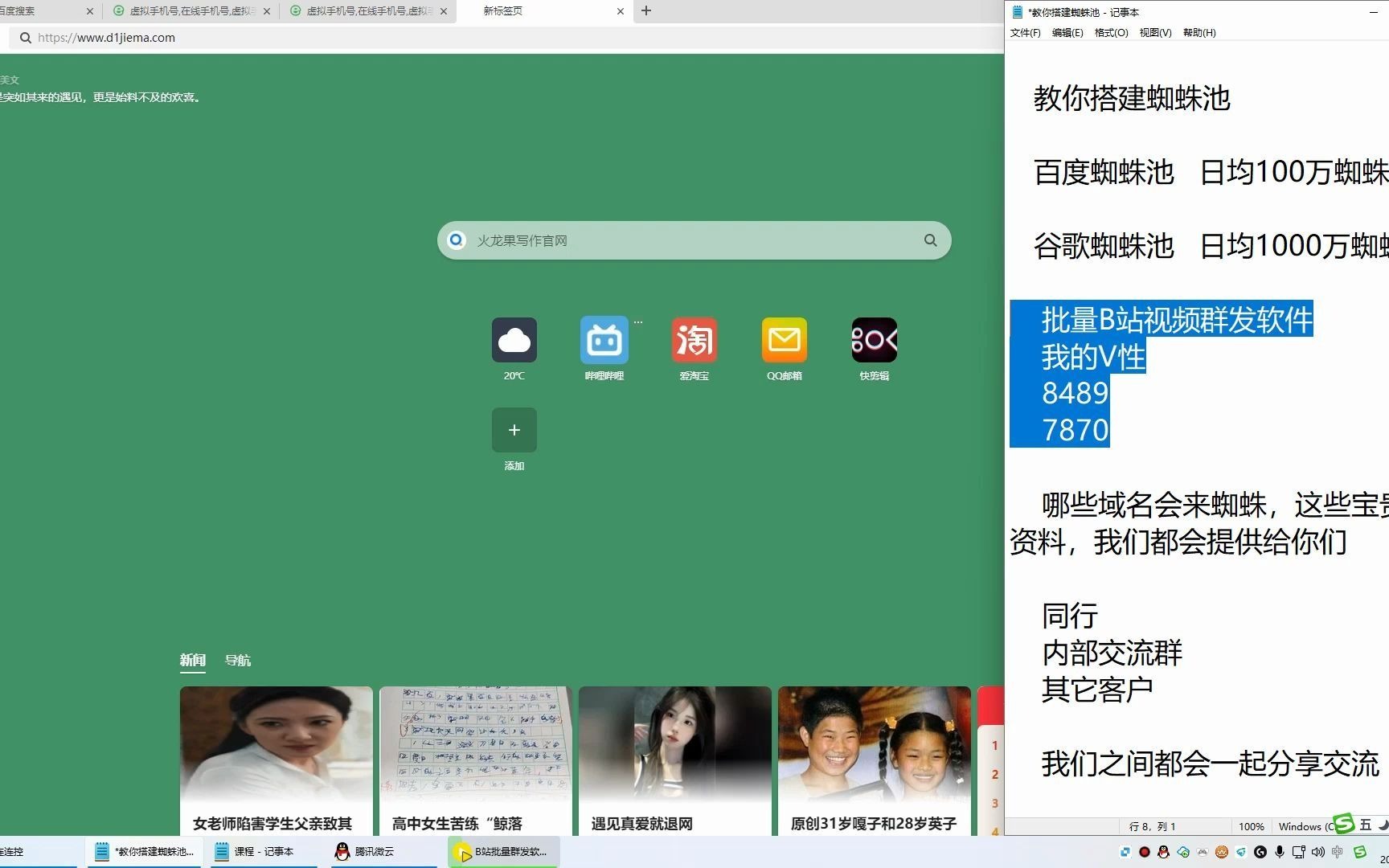Image resolution: width=1389 pixels, height=868 pixels.
Task: Click the Notepad line 其它客户
Action: tap(1097, 690)
